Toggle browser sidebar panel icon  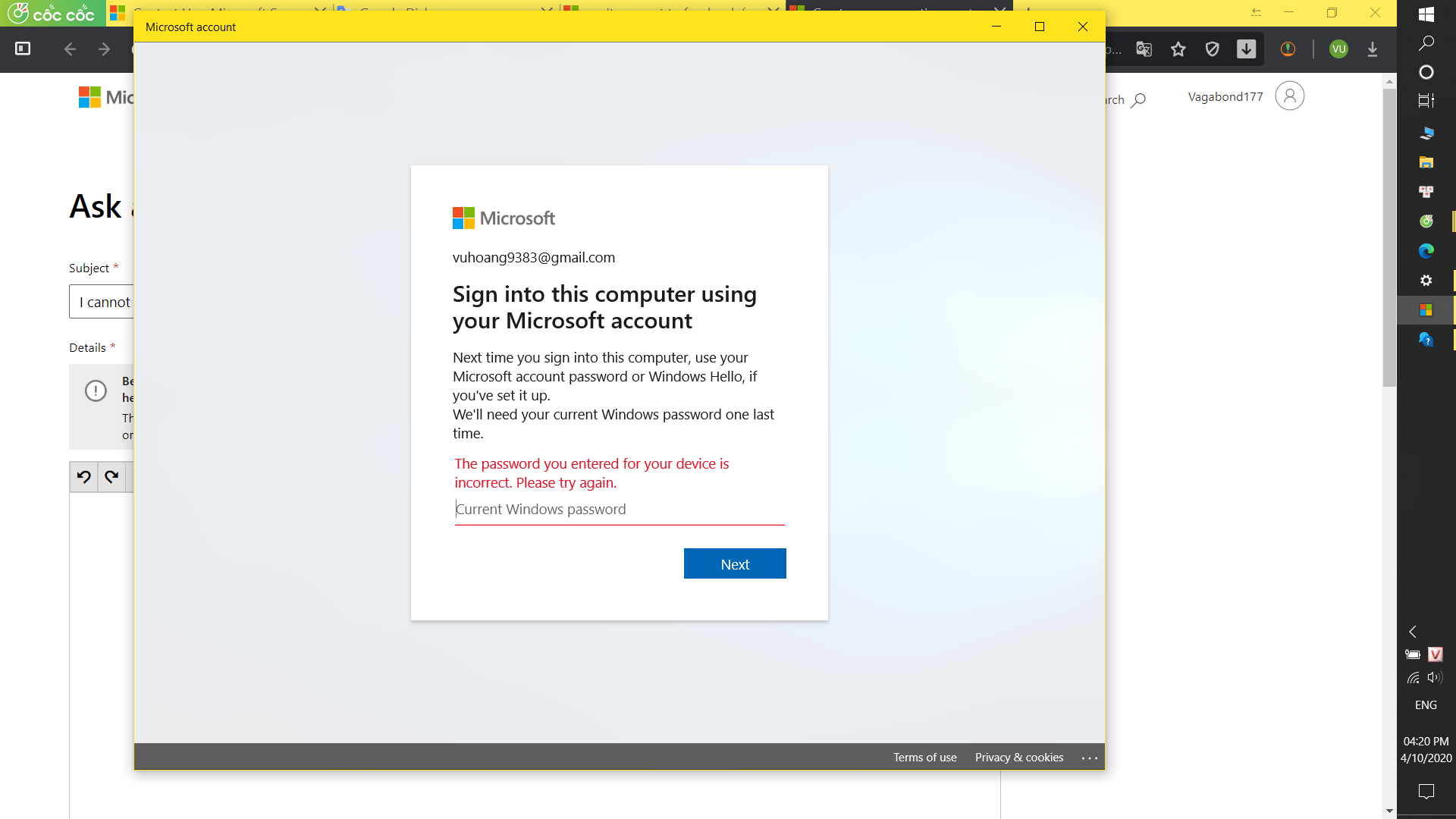click(x=23, y=49)
